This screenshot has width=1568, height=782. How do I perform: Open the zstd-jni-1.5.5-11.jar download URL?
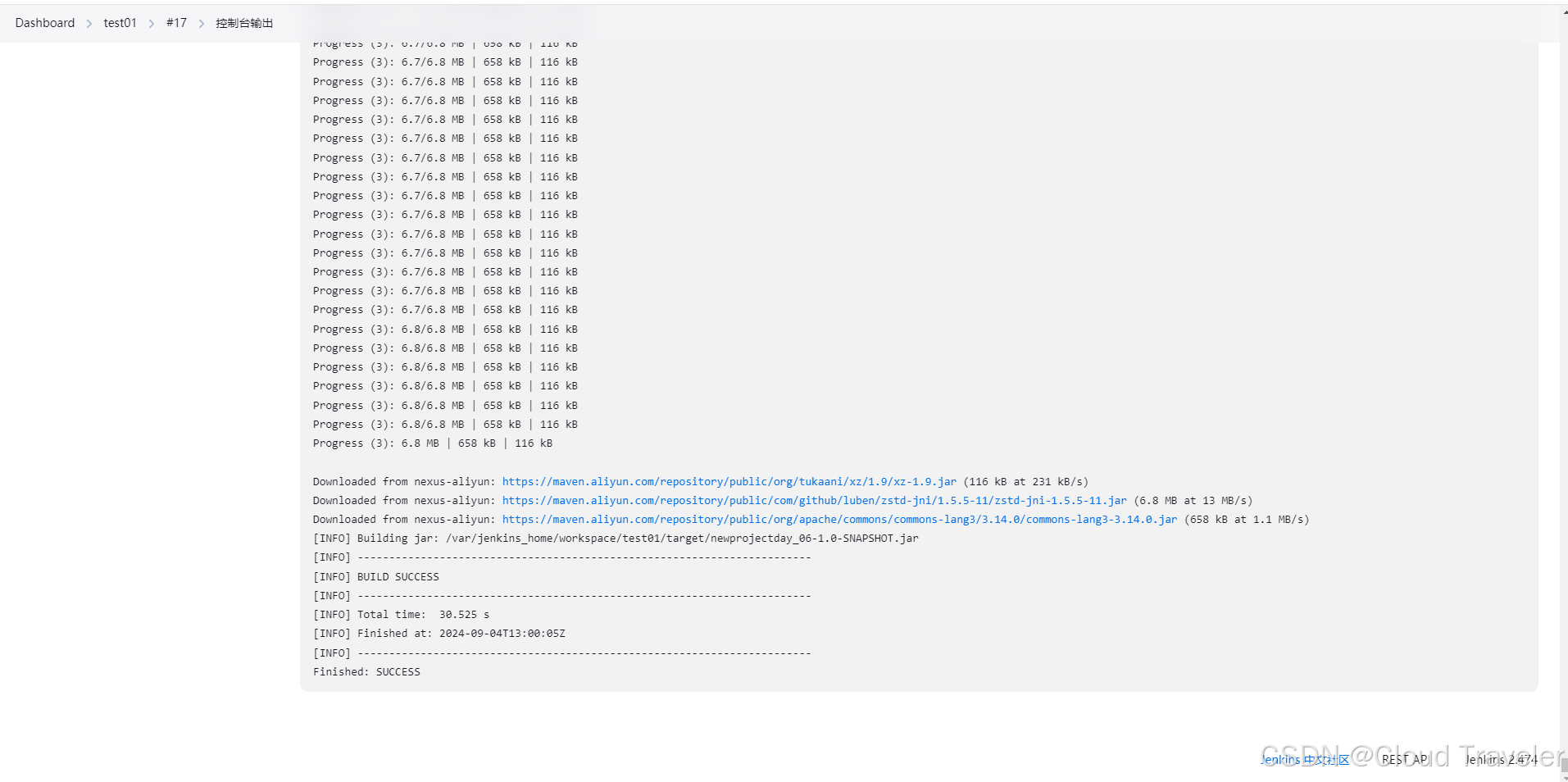(x=815, y=500)
